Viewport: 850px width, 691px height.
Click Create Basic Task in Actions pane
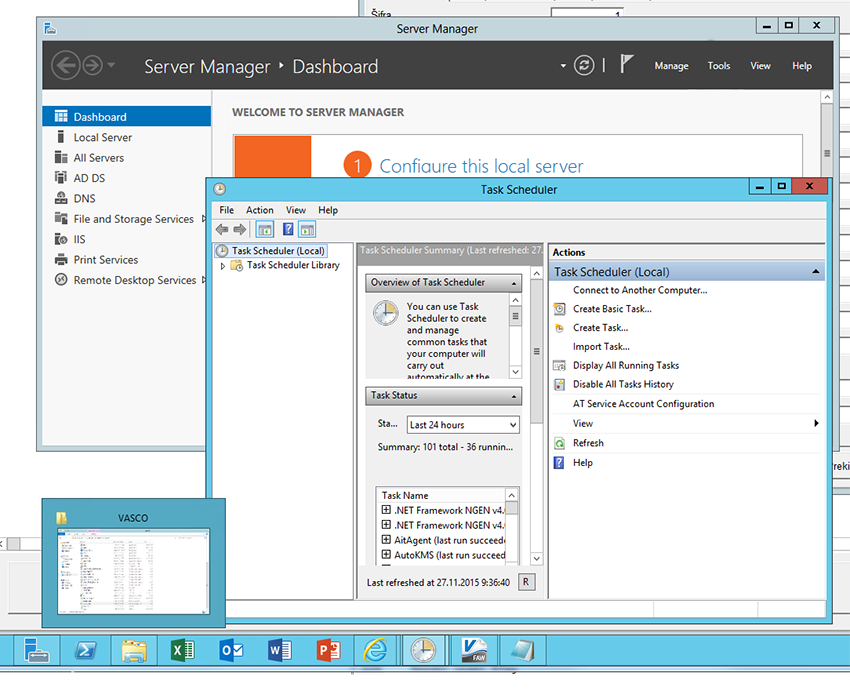611,309
